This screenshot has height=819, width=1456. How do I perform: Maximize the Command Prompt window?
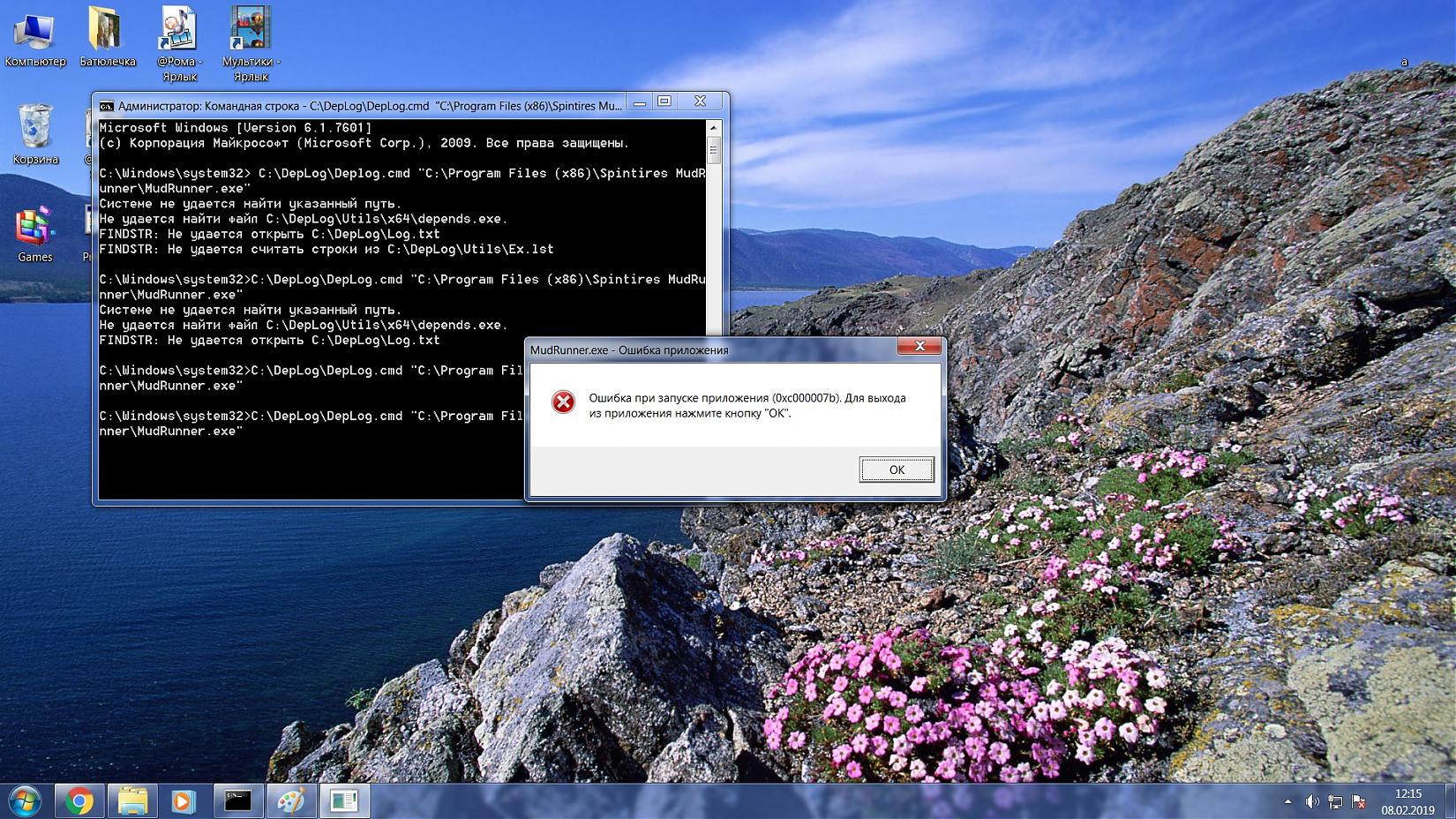click(x=664, y=102)
